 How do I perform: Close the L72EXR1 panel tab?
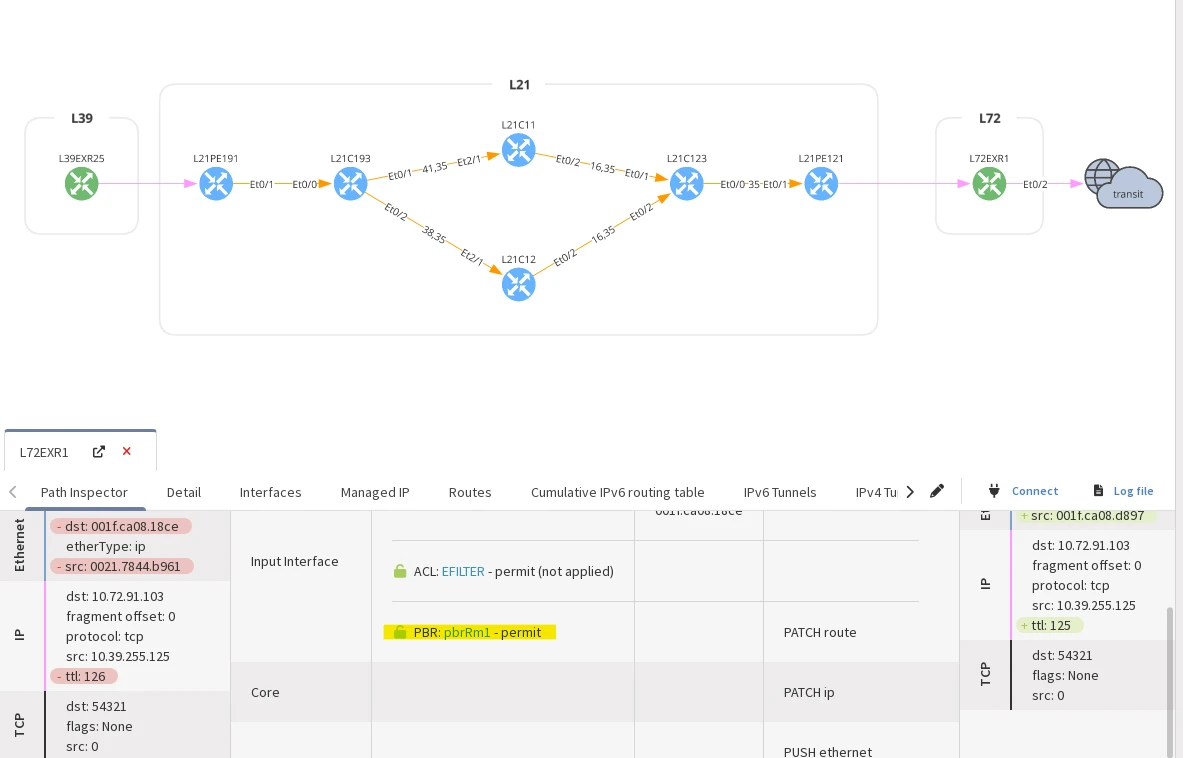pos(127,452)
